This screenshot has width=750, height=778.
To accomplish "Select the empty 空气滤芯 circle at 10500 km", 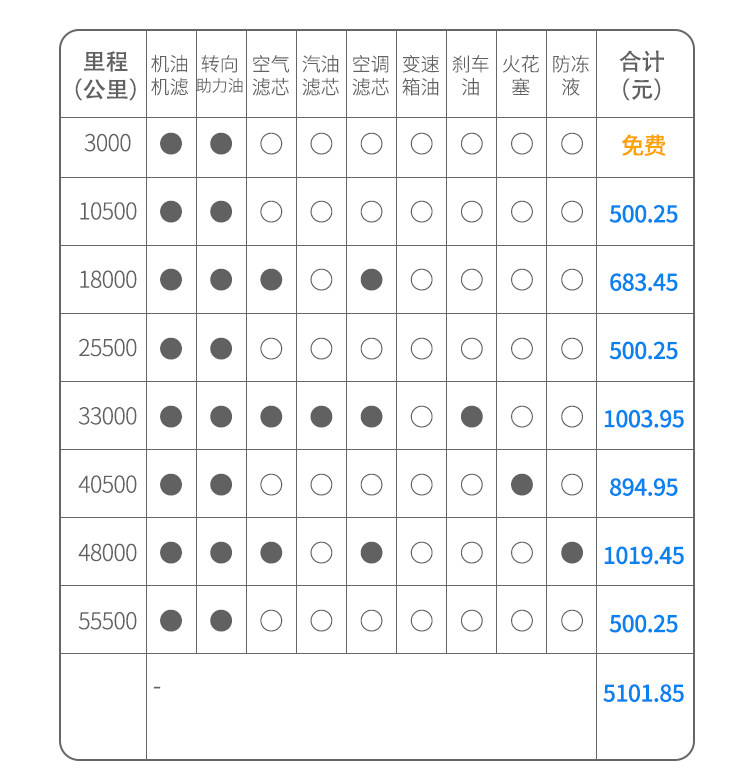I will 271,212.
